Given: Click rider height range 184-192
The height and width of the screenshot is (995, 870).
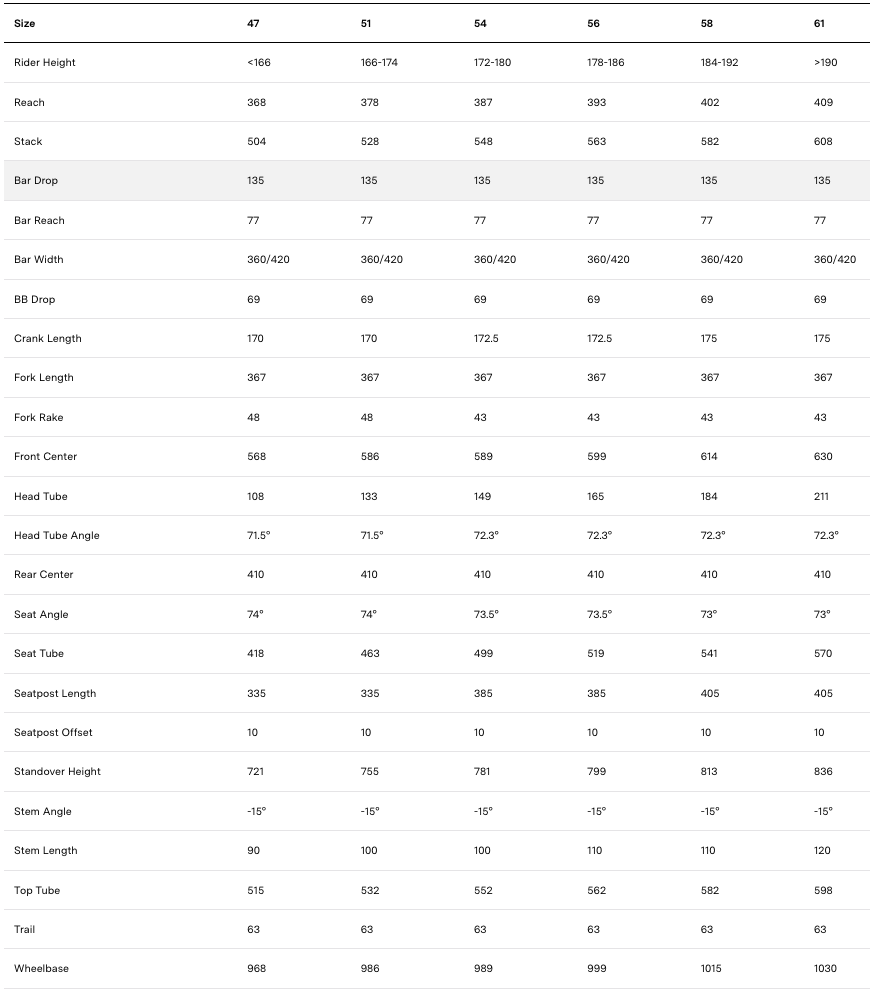Looking at the screenshot, I should 719,63.
